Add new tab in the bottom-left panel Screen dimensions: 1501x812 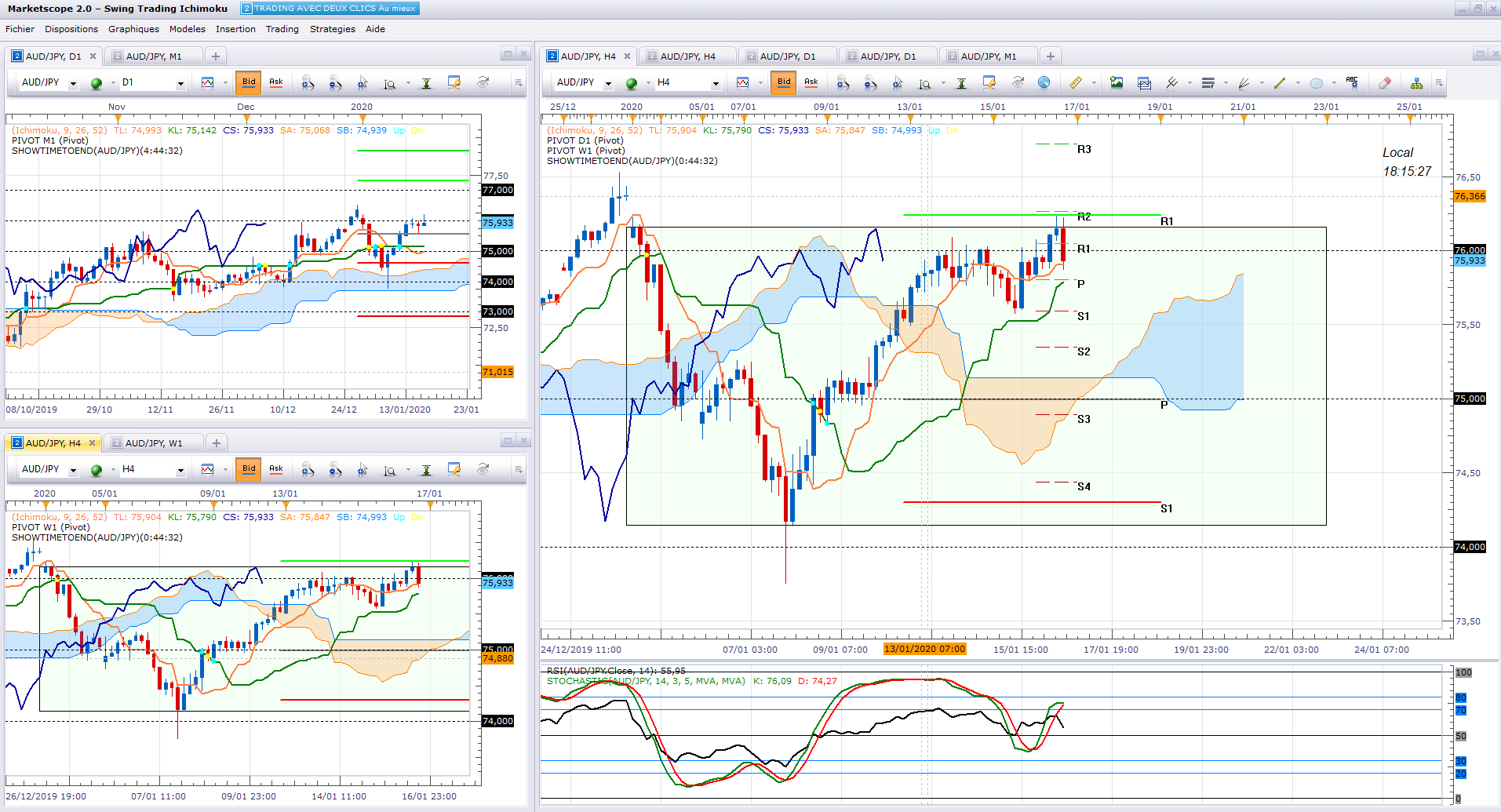217,443
